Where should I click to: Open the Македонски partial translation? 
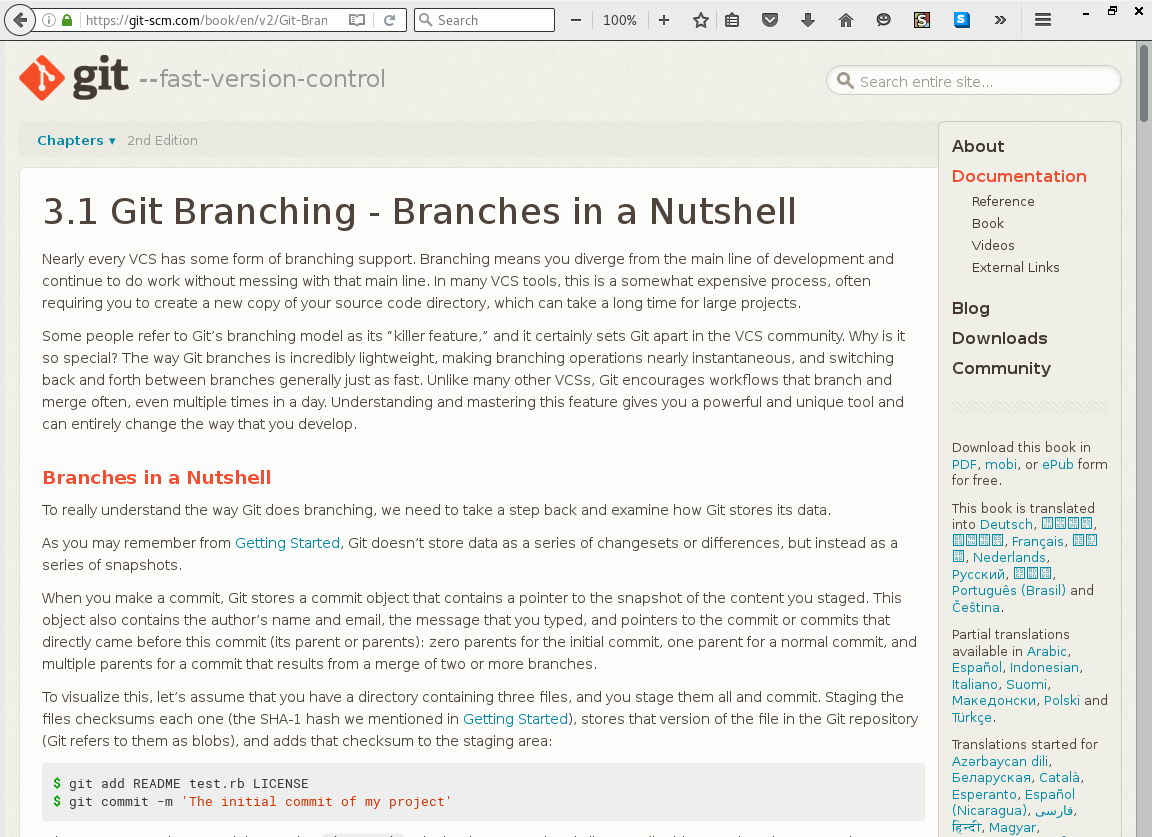click(993, 701)
